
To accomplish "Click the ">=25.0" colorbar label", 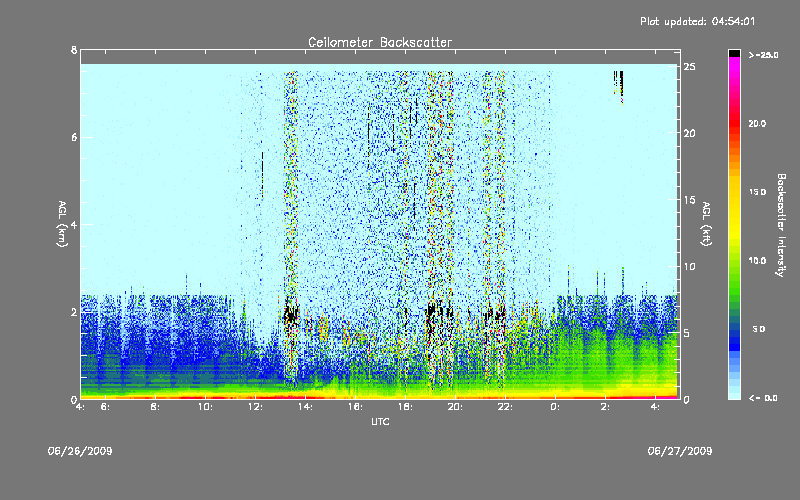I will coord(764,55).
